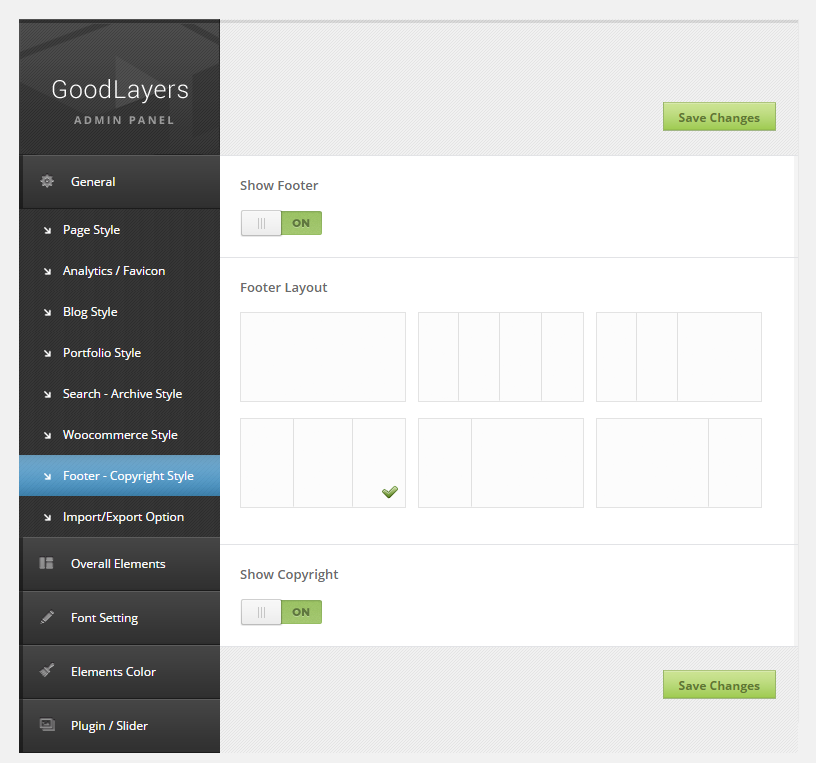Choose the two narrow, one wide footer layout
The height and width of the screenshot is (763, 816).
[679, 357]
